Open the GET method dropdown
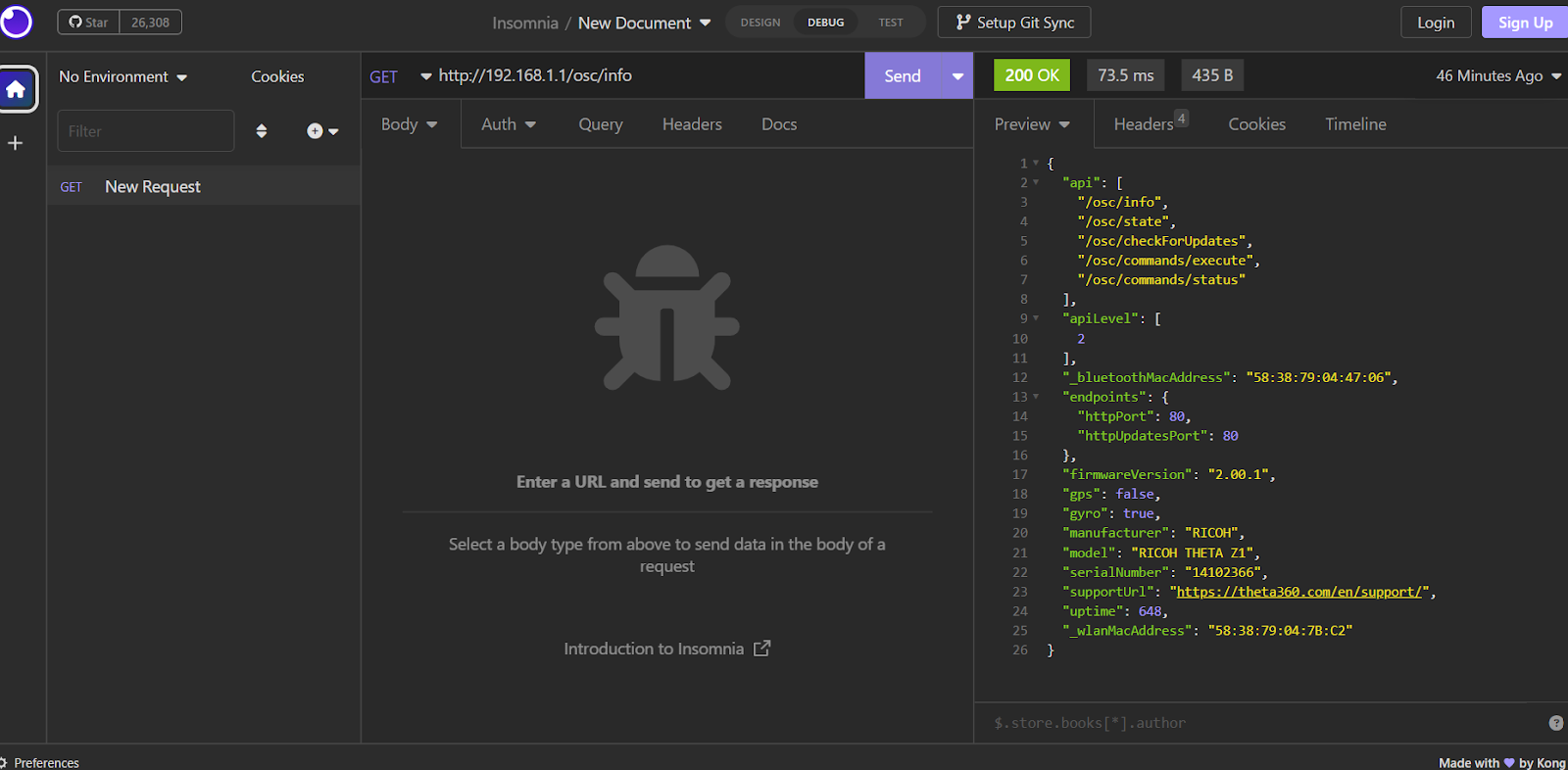The height and width of the screenshot is (770, 1568). (x=400, y=76)
